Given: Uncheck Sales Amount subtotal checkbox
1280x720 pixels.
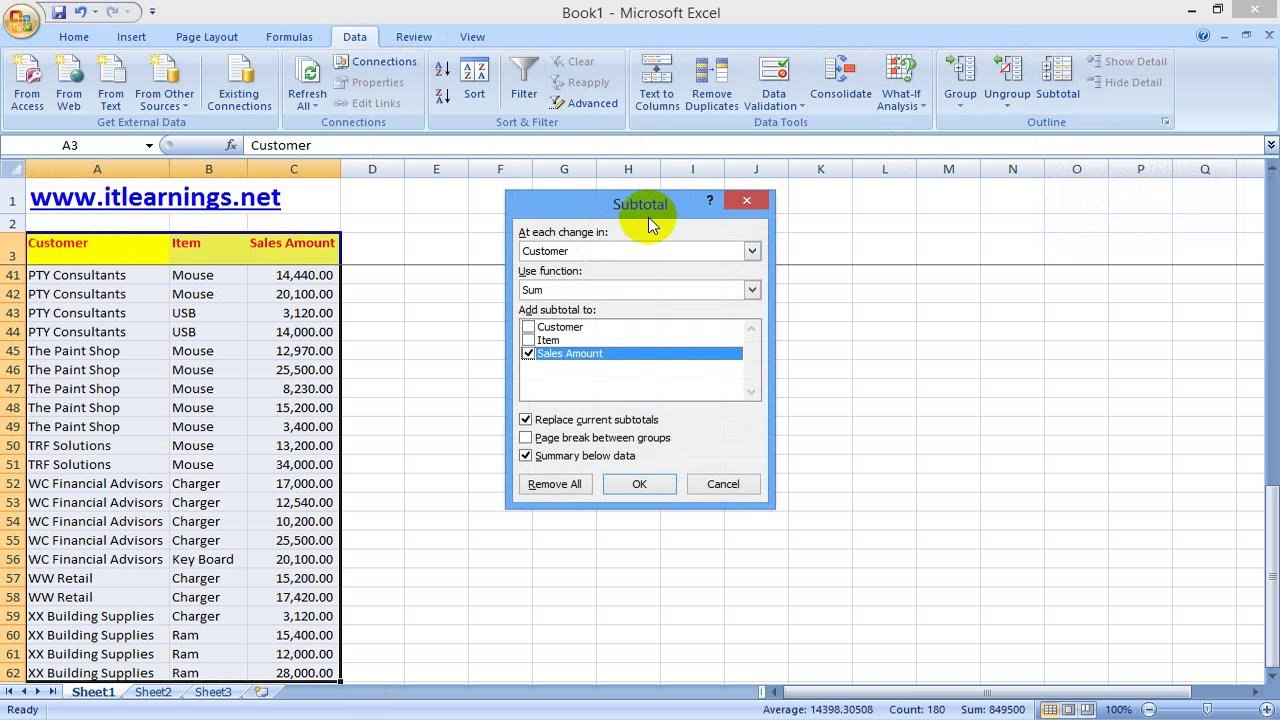Looking at the screenshot, I should (528, 353).
